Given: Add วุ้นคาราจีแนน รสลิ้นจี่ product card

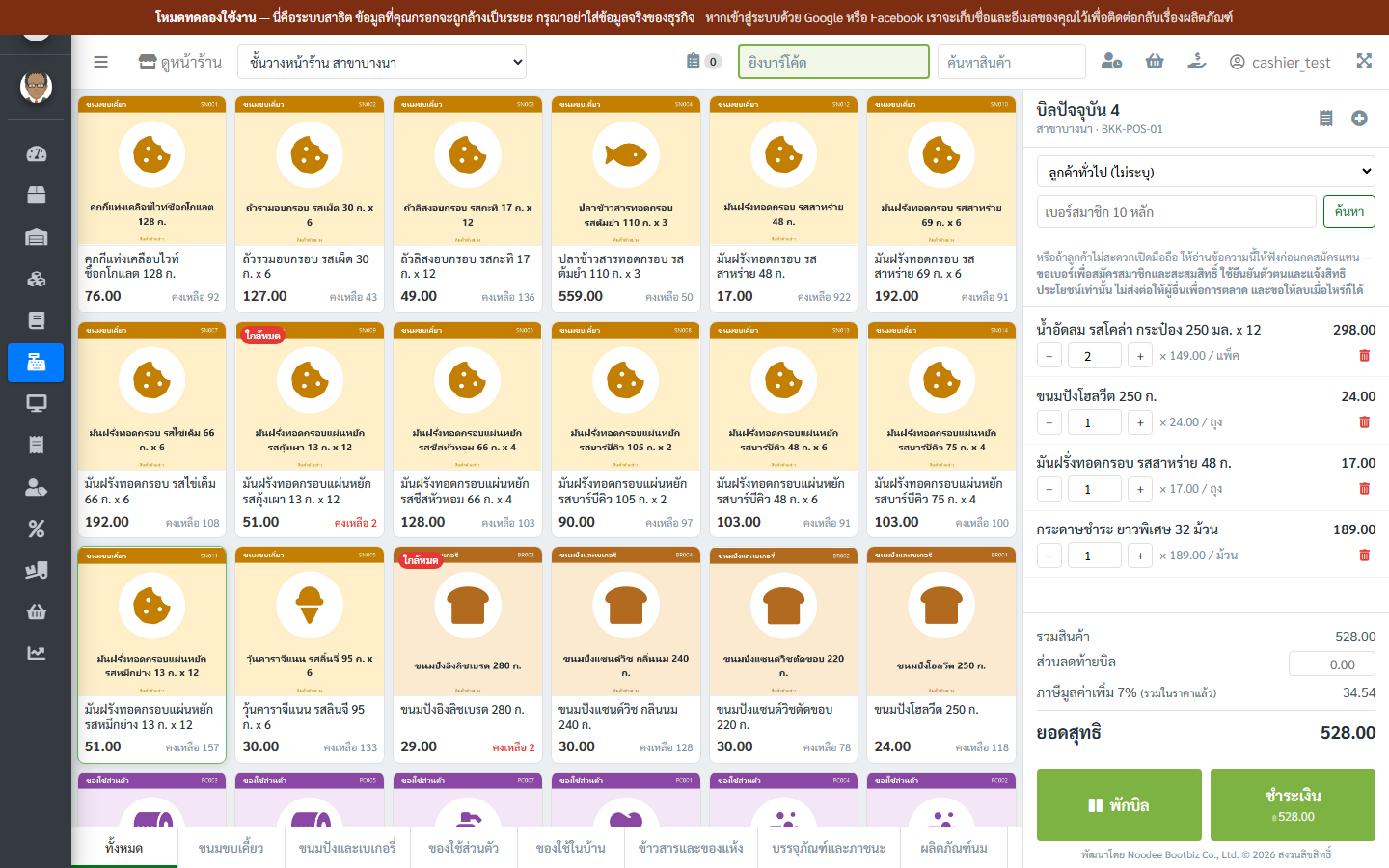Looking at the screenshot, I should point(310,654).
